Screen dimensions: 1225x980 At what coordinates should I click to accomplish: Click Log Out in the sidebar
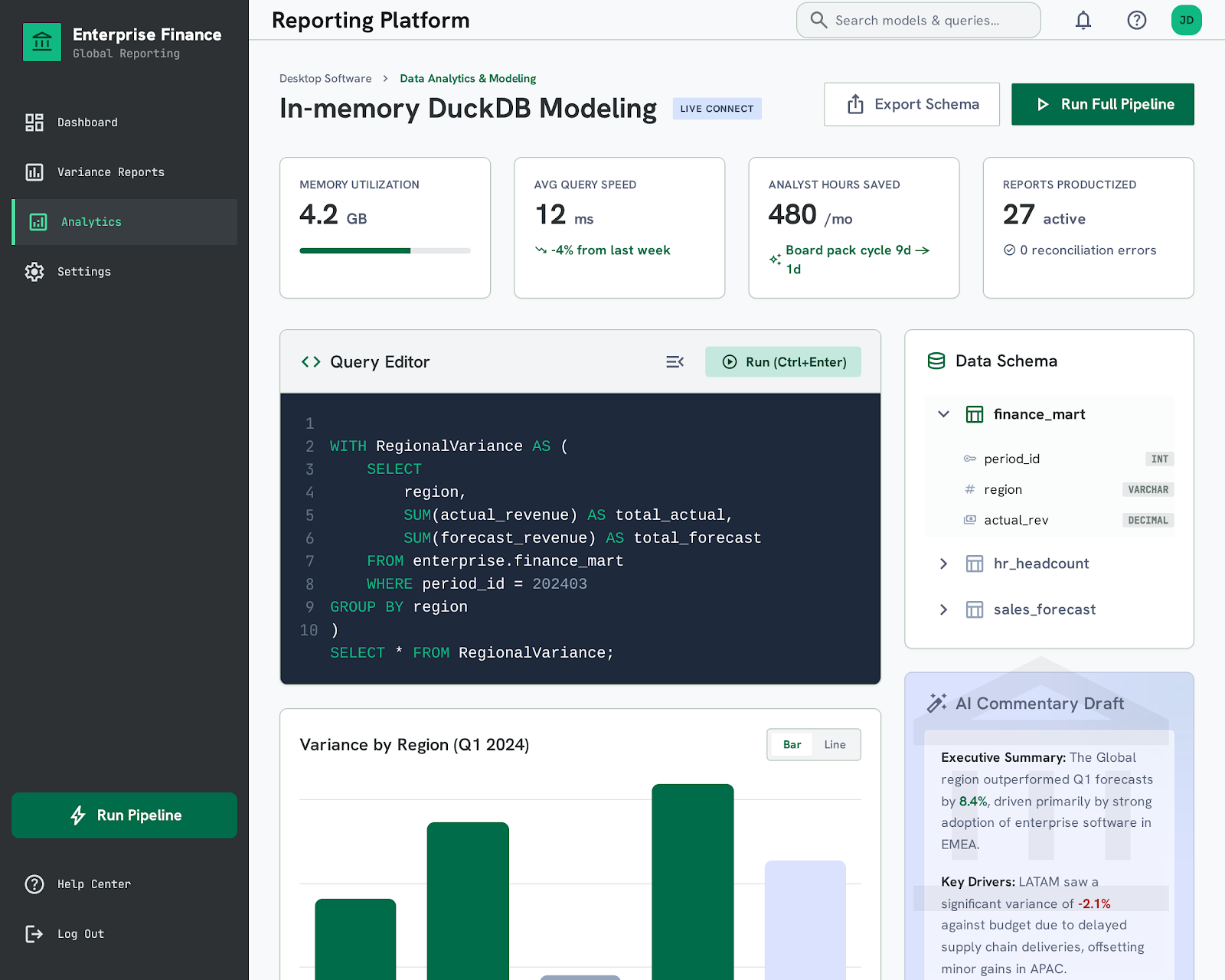[x=124, y=934]
